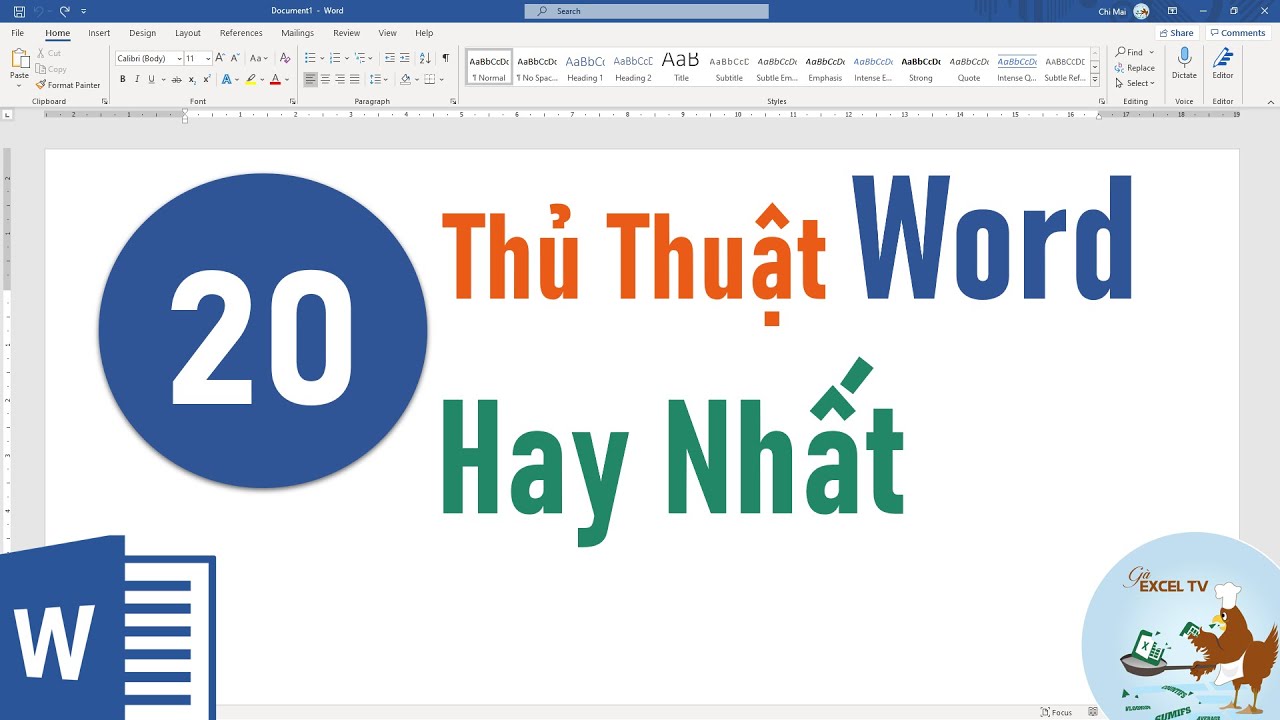Image resolution: width=1280 pixels, height=720 pixels.
Task: Apply Text Effects and Typography
Action: (x=226, y=79)
